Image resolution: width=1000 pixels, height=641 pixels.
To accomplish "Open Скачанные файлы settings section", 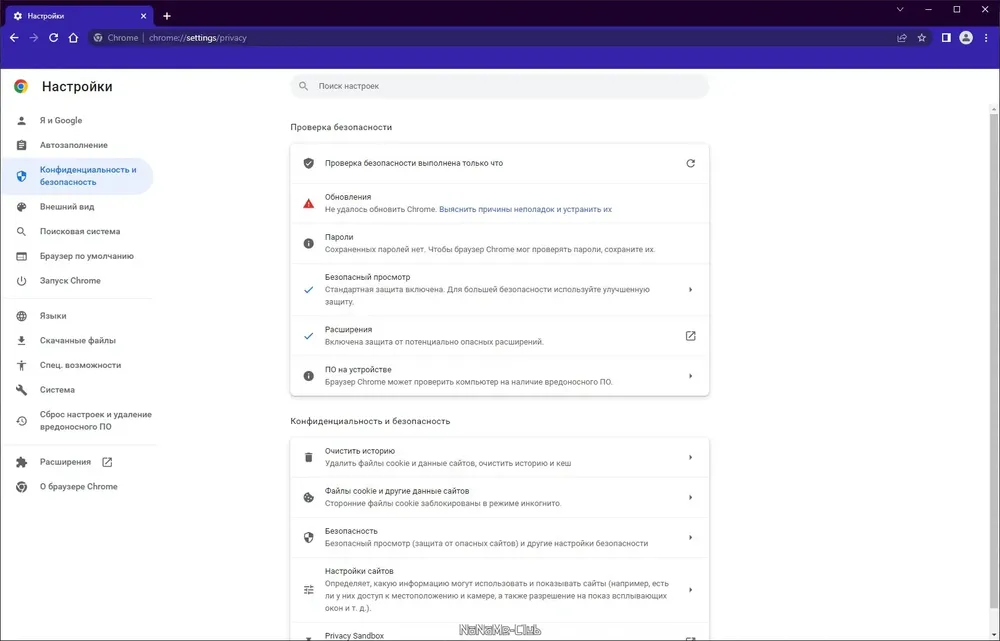I will click(x=77, y=341).
